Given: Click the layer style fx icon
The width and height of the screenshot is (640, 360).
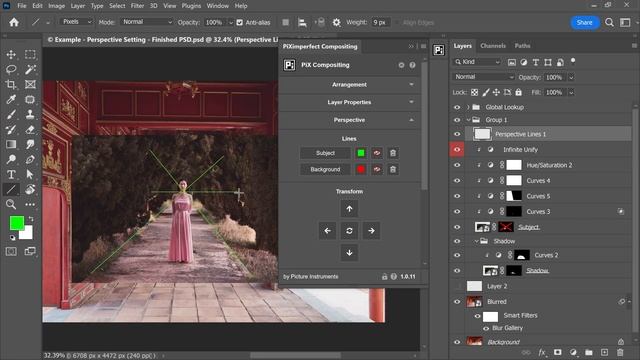Looking at the screenshot, I should 542,352.
